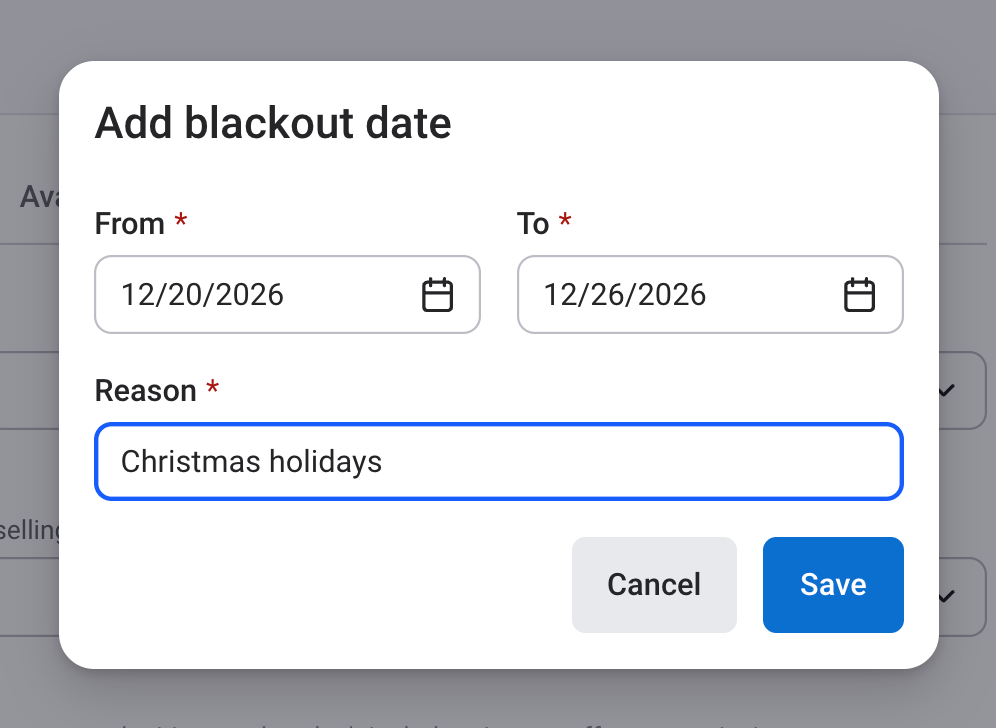Screen dimensions: 996x728
Task: Expand the upper dropdown chevron behind dialog
Action: pos(946,390)
